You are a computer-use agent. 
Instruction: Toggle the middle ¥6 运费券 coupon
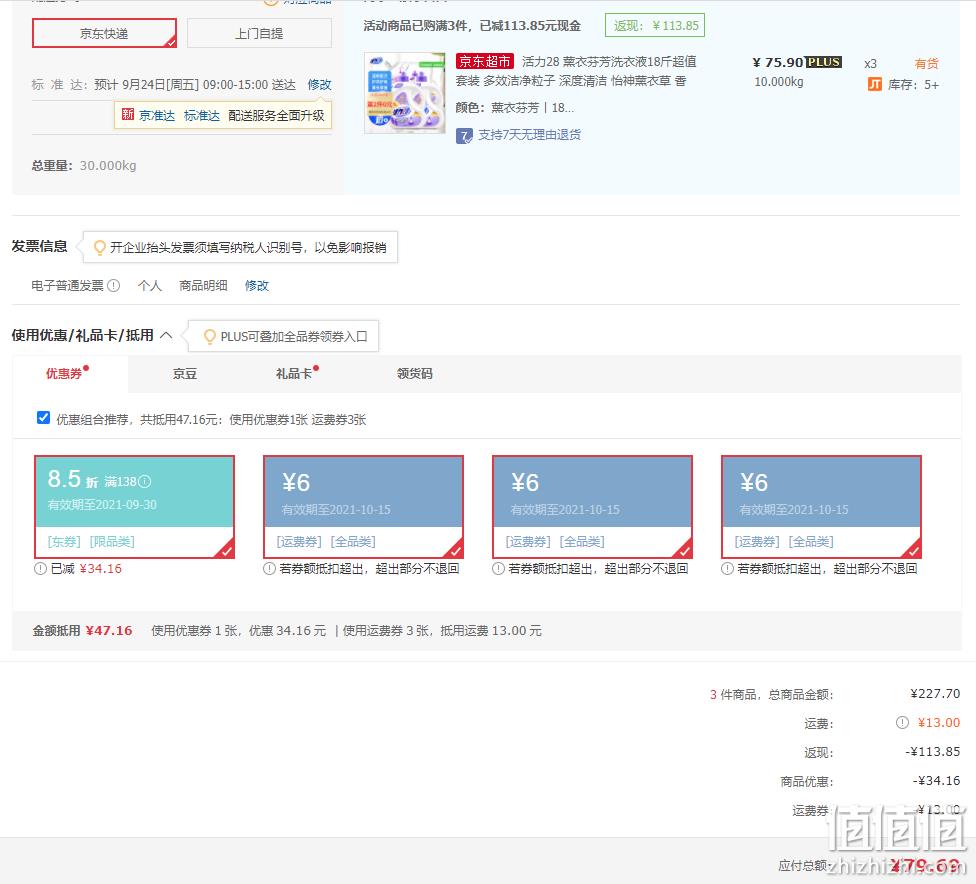593,507
